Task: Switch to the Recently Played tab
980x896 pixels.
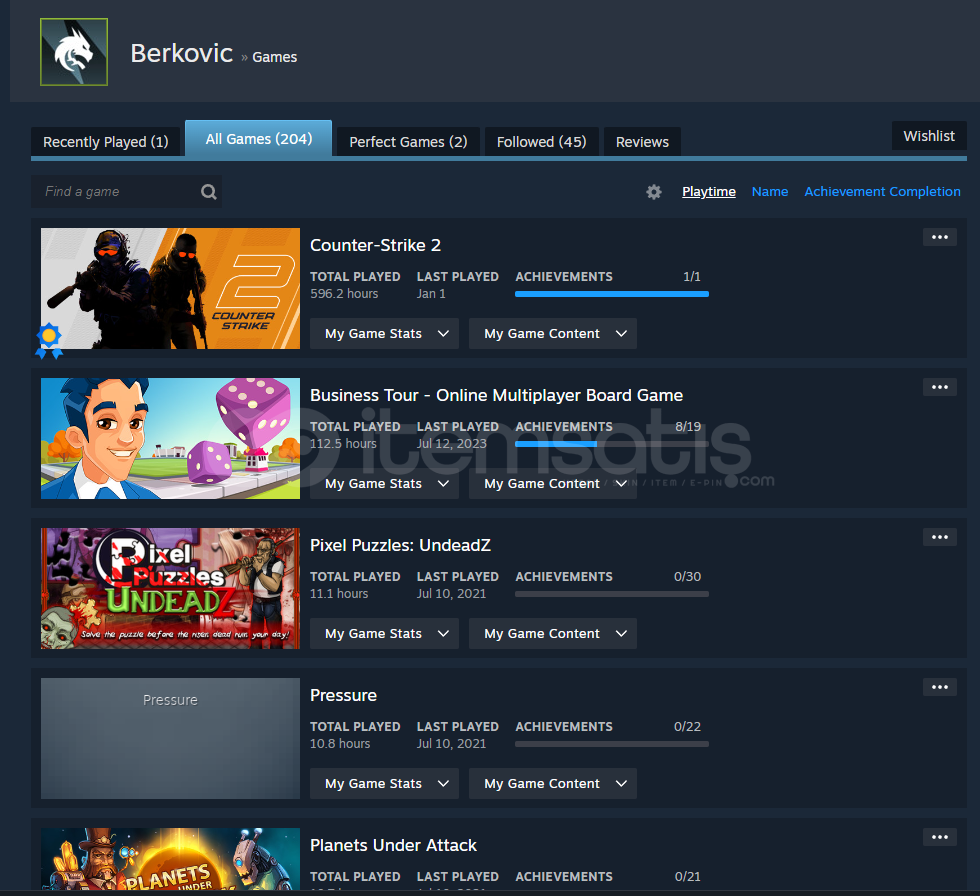Action: tap(106, 142)
